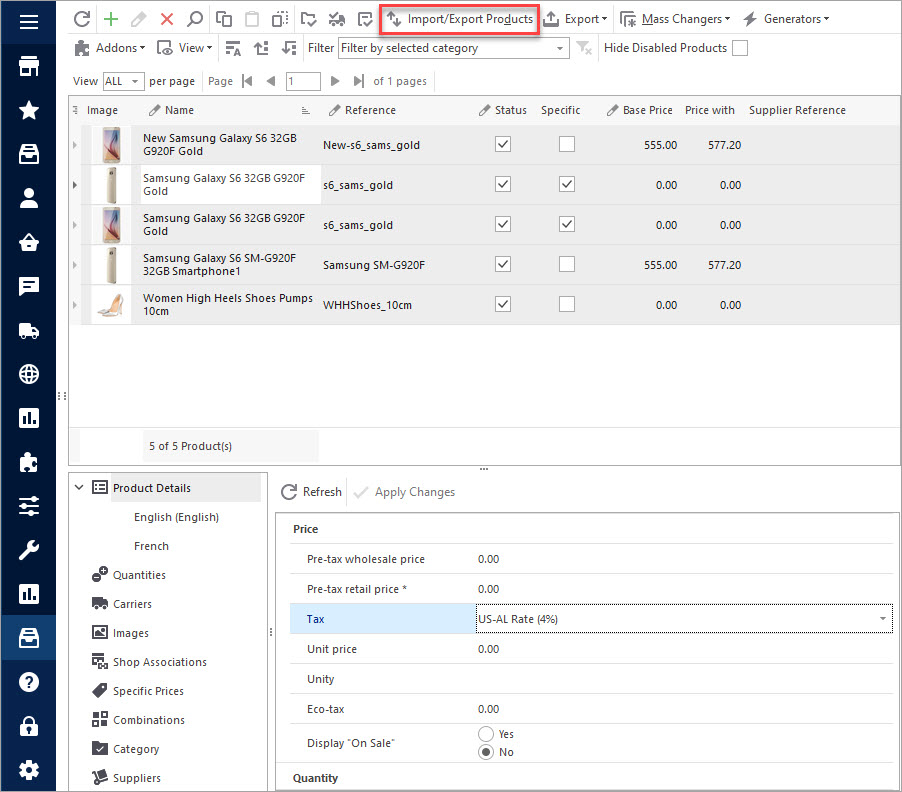Screen dimensions: 902x792
Task: Click the sort ascending arrow icon in the second toolbar
Action: pyautogui.click(x=262, y=48)
